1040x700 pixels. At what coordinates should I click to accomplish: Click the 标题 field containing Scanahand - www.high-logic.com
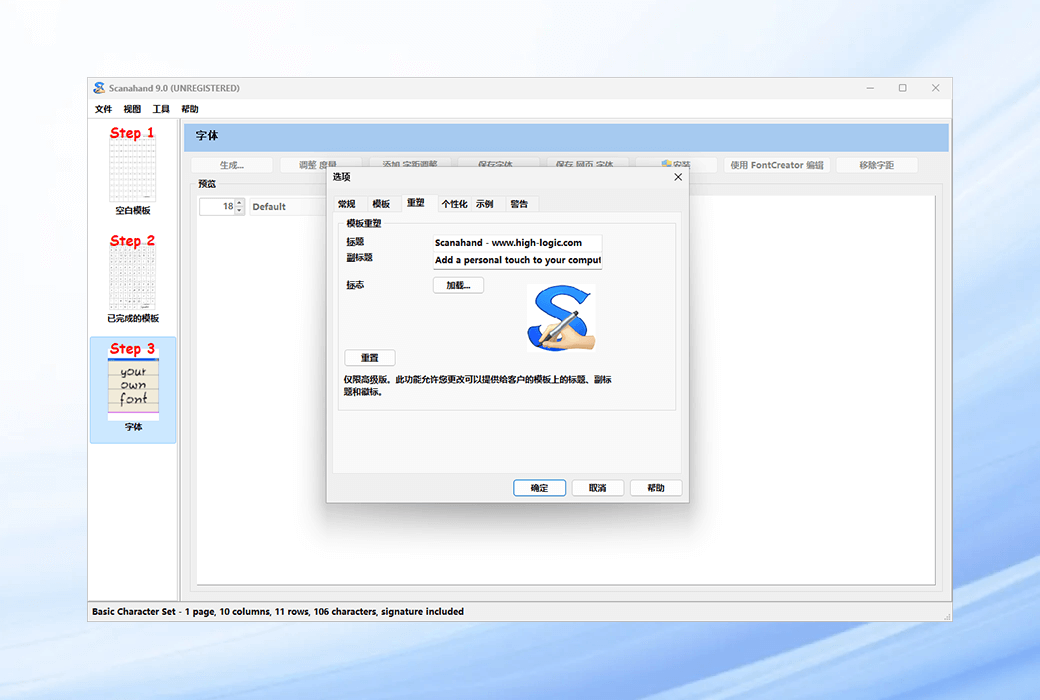pyautogui.click(x=517, y=243)
